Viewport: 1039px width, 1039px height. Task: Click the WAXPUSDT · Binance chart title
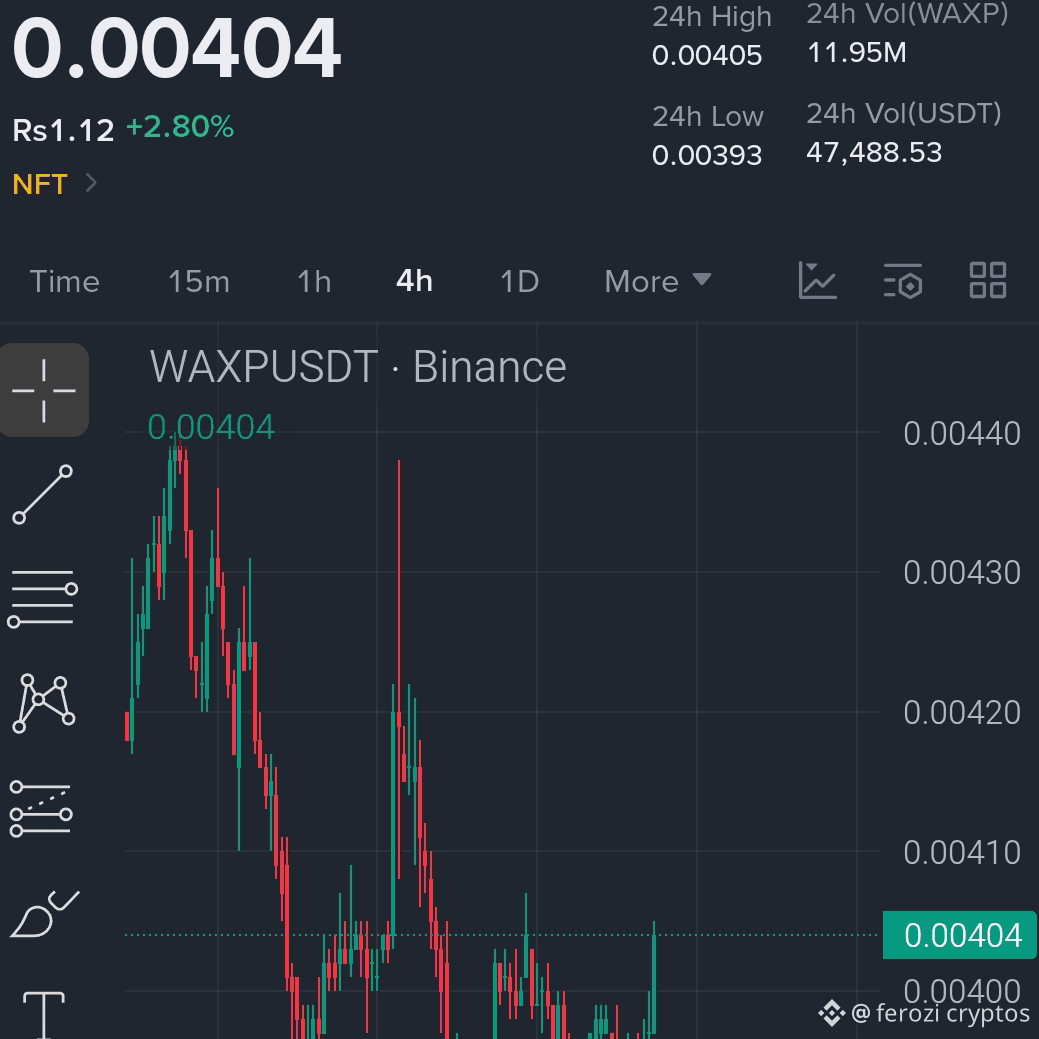point(358,366)
